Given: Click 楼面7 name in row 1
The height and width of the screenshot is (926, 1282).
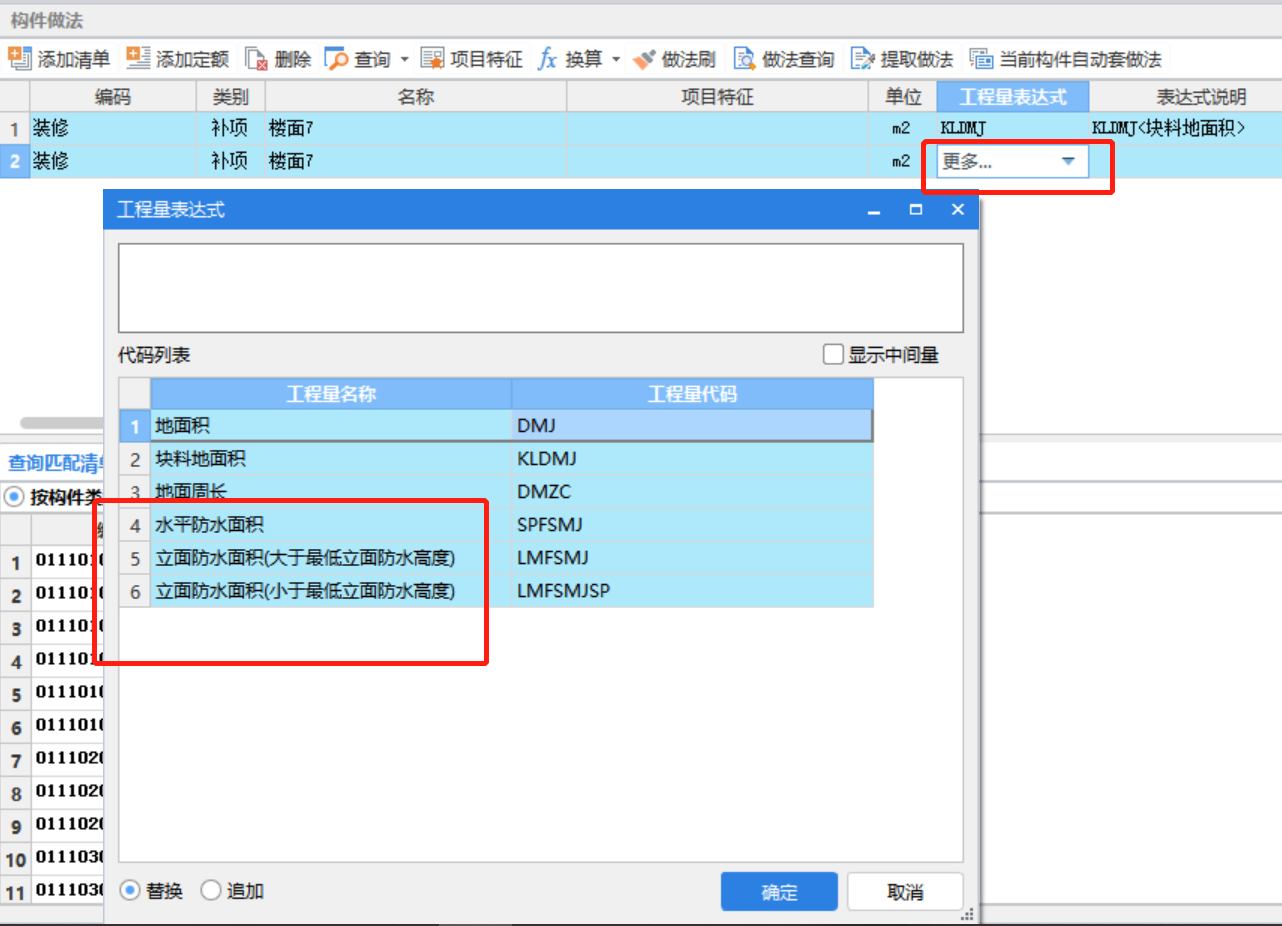Looking at the screenshot, I should pos(415,128).
